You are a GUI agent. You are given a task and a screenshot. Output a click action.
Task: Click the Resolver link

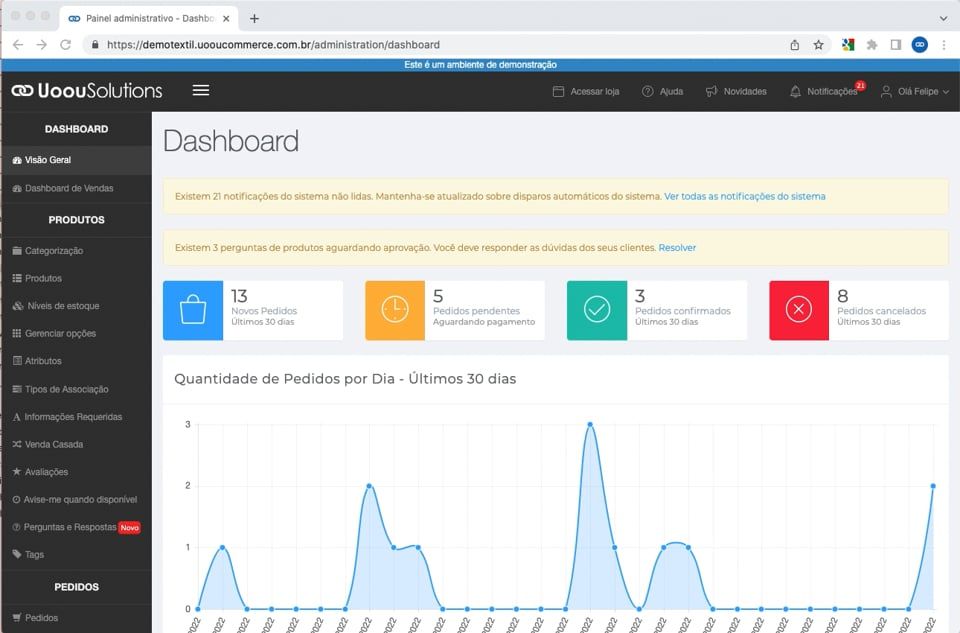677,247
